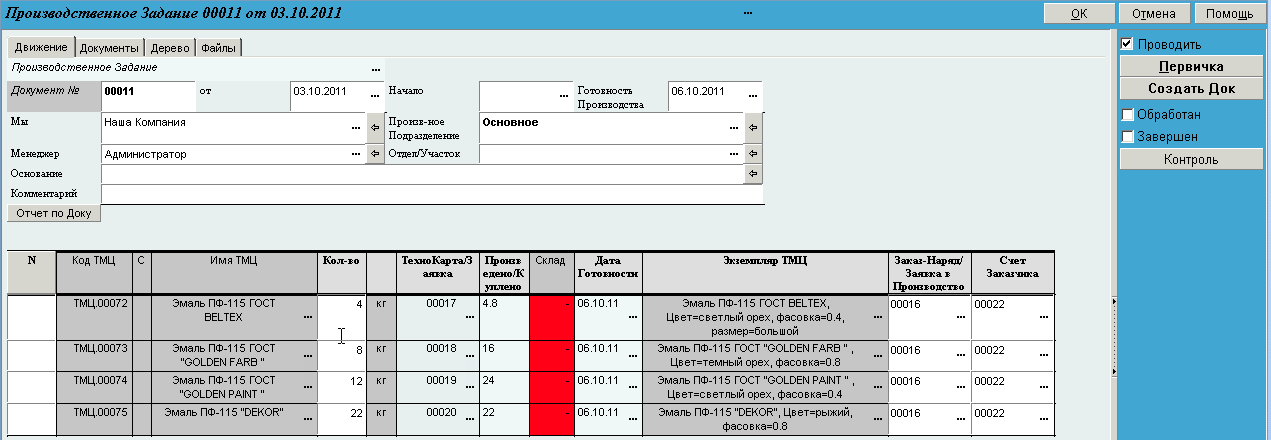Click into the Комментарий input field
Image resolution: width=1271 pixels, height=440 pixels.
pos(432,193)
